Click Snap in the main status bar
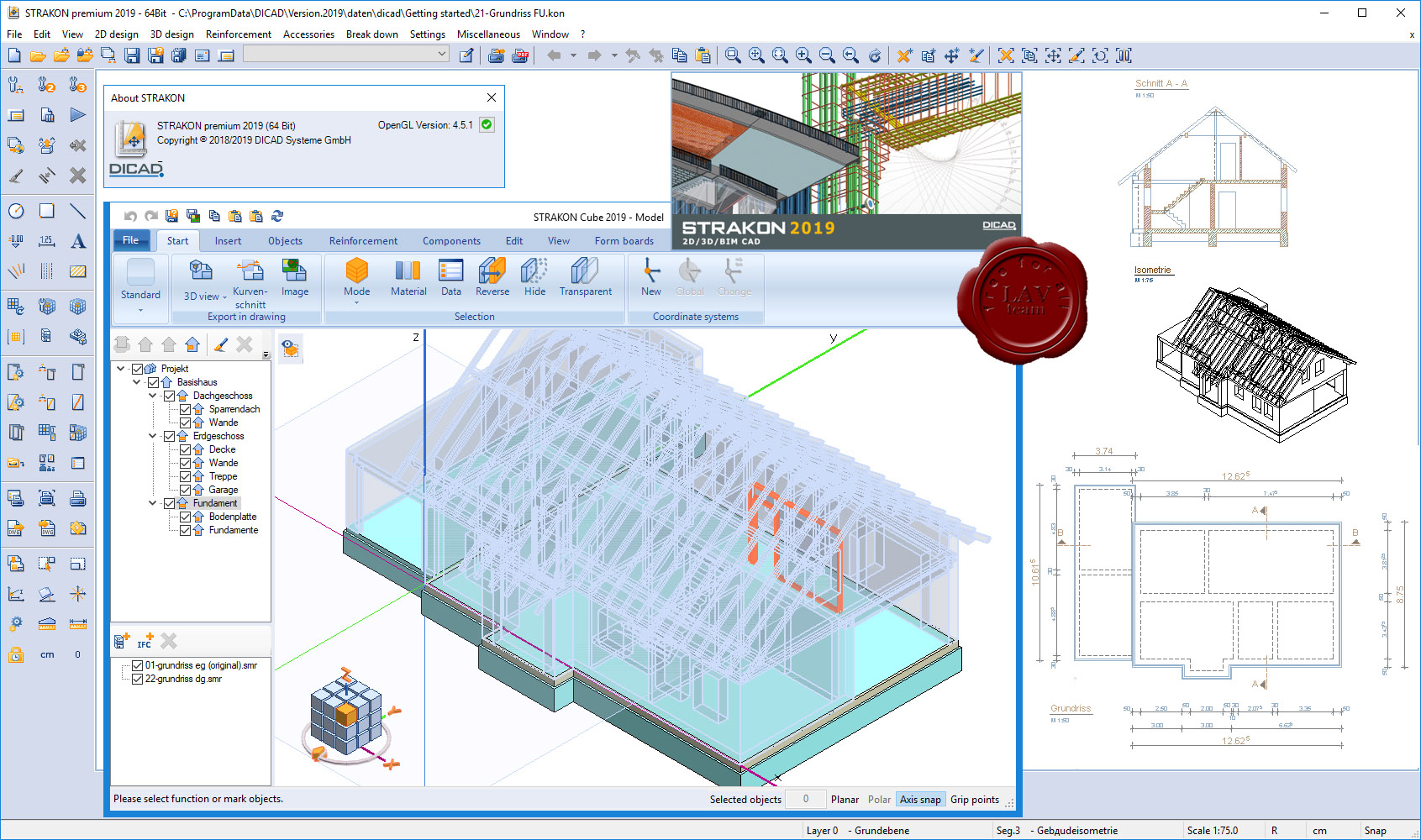The height and width of the screenshot is (840, 1421). pyautogui.click(x=1376, y=831)
